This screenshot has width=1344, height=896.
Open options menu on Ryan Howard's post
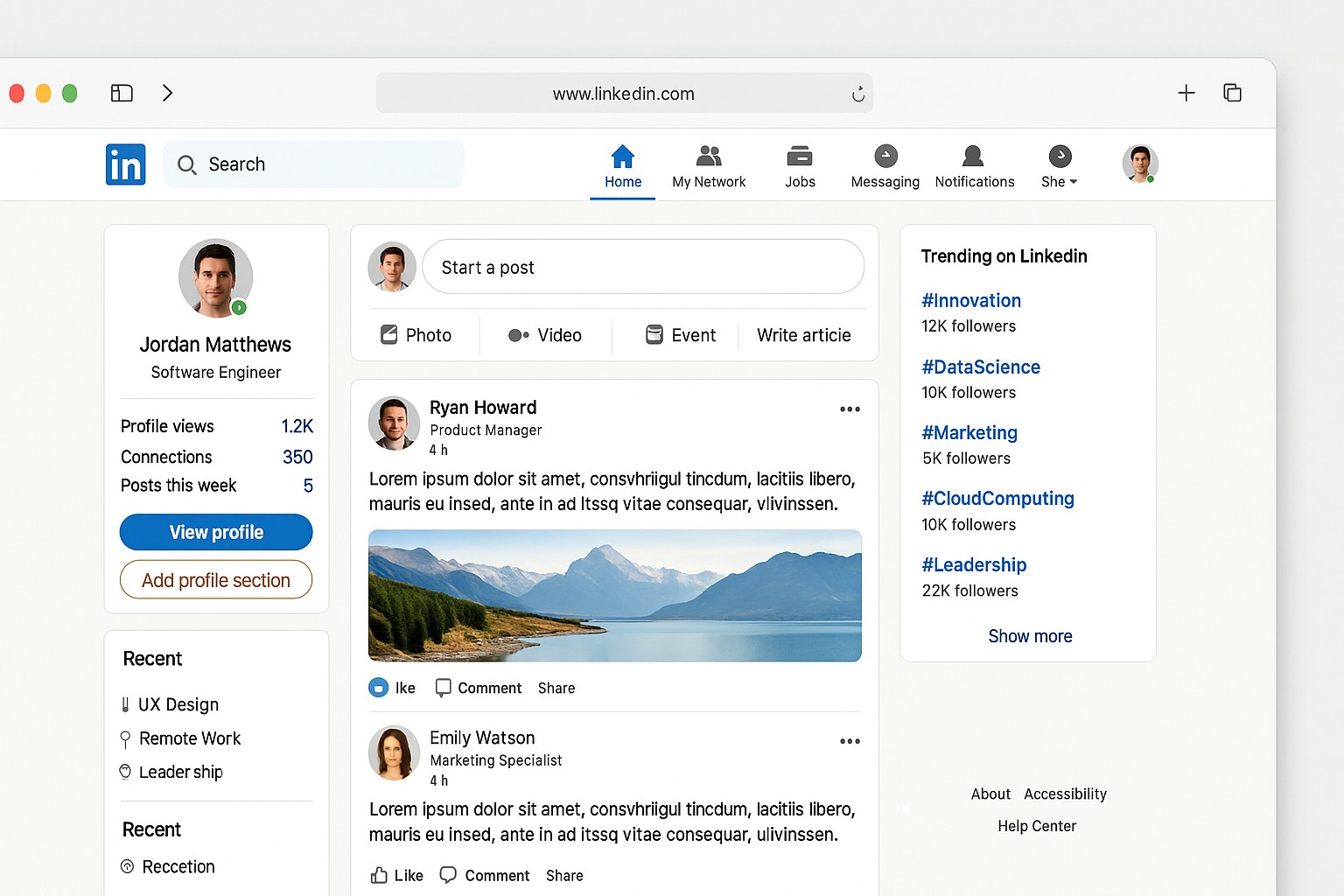point(850,409)
